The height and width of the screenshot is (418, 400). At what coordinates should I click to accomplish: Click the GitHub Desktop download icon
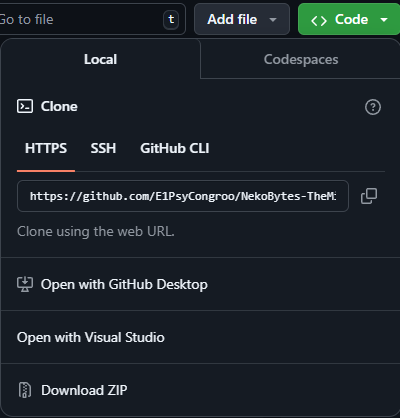click(x=25, y=284)
